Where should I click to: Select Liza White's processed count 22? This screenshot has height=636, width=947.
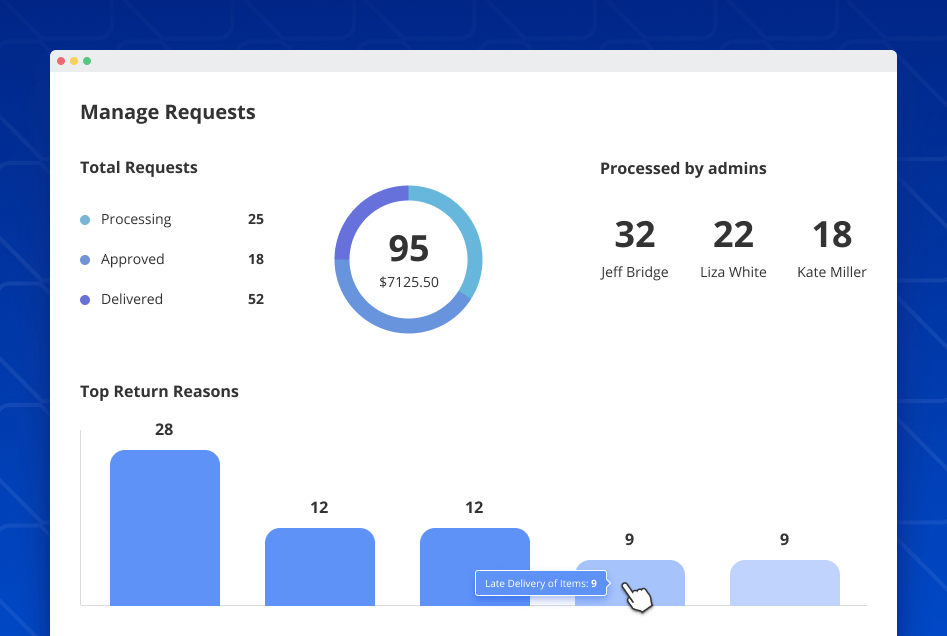733,233
